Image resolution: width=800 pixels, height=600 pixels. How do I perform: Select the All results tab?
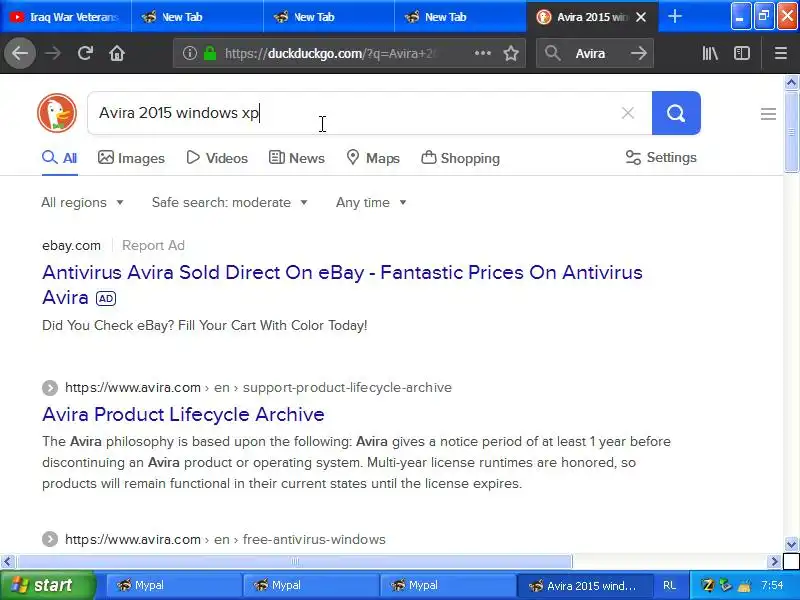coord(60,158)
